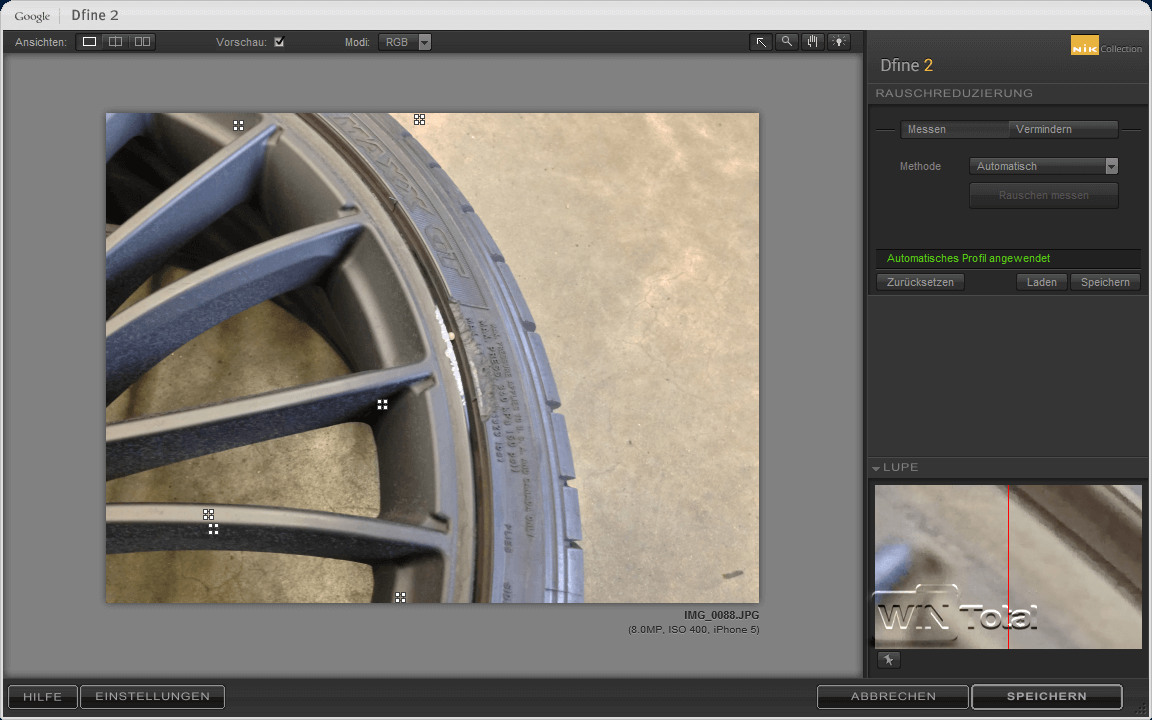Switch to side-by-side view
Image resolution: width=1152 pixels, height=720 pixels.
point(142,42)
